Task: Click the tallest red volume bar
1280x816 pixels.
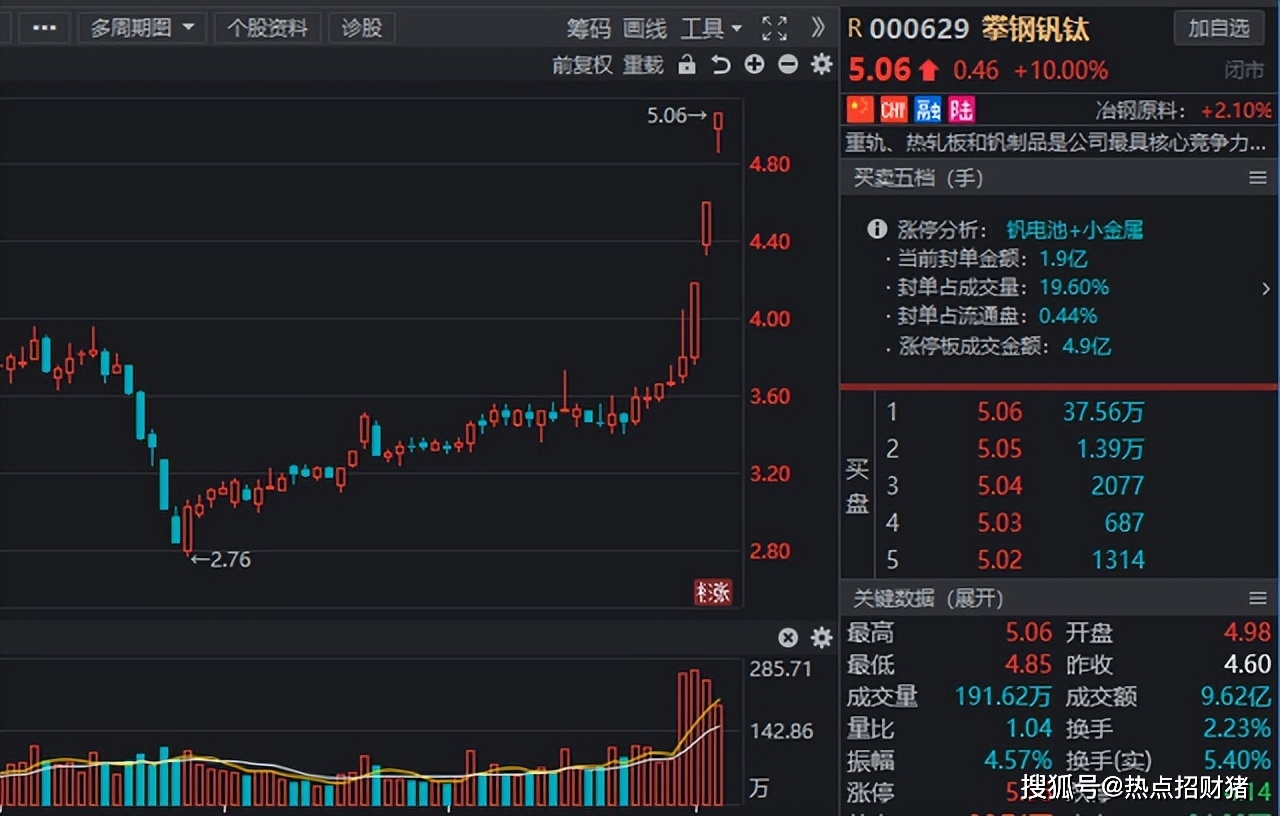Action: point(693,738)
